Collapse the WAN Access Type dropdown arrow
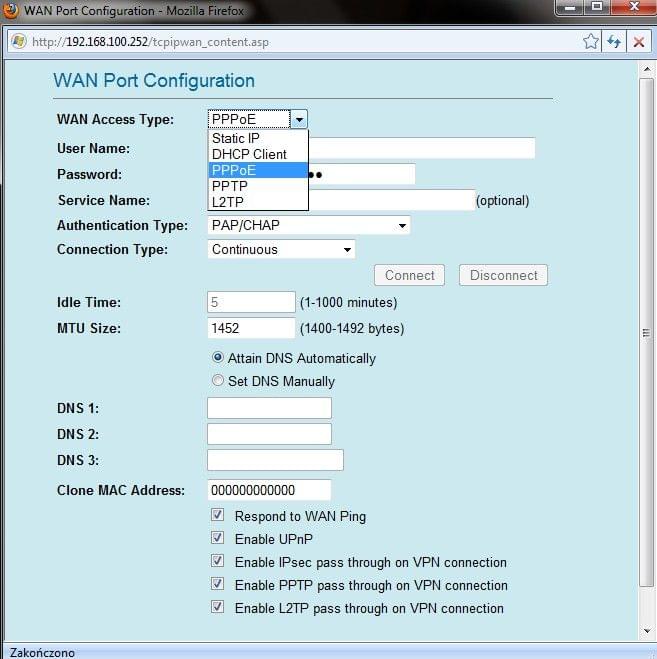Viewport: 657px width, 659px height. (x=299, y=120)
